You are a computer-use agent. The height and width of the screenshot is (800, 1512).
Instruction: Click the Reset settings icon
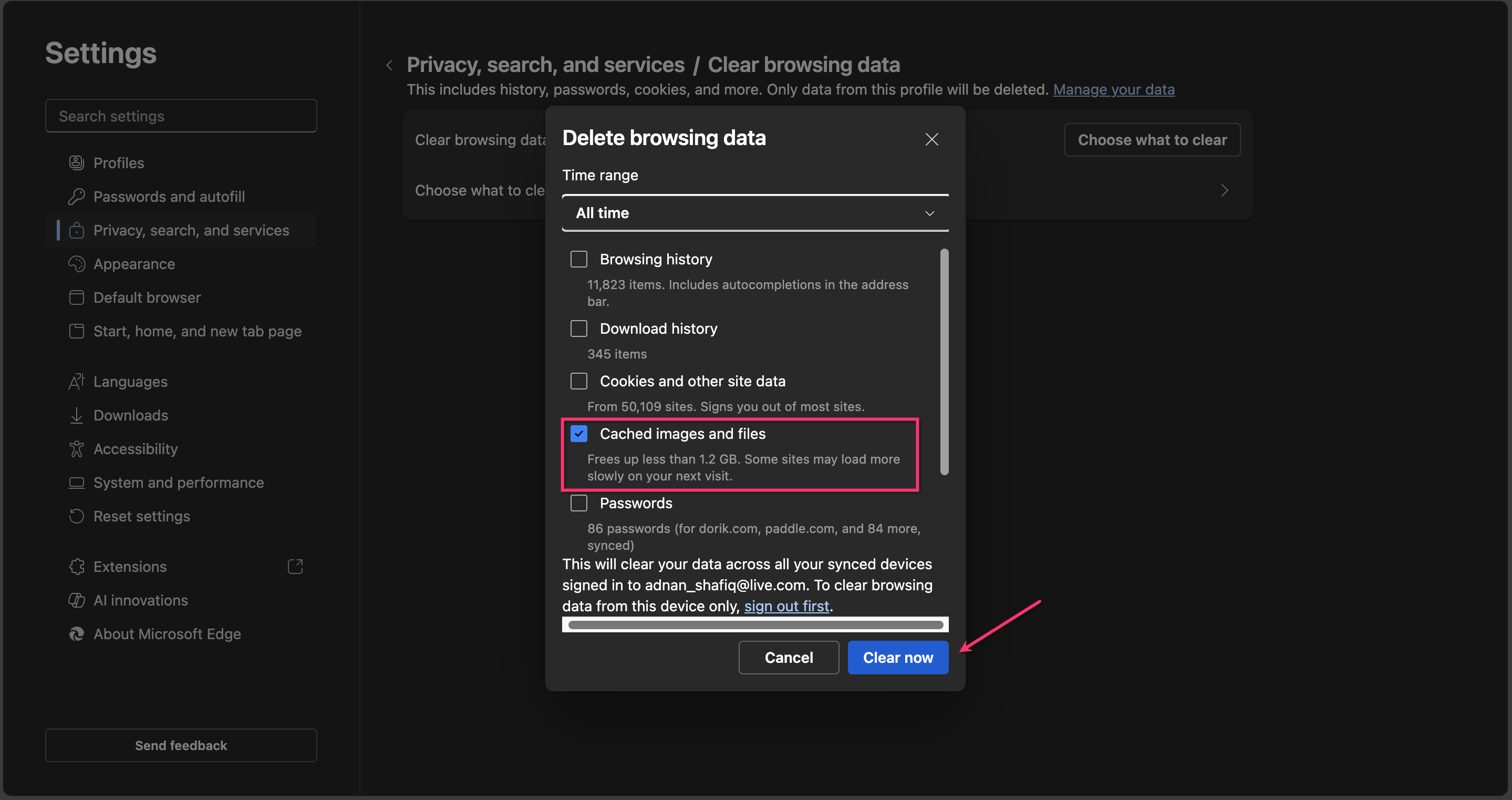[76, 516]
